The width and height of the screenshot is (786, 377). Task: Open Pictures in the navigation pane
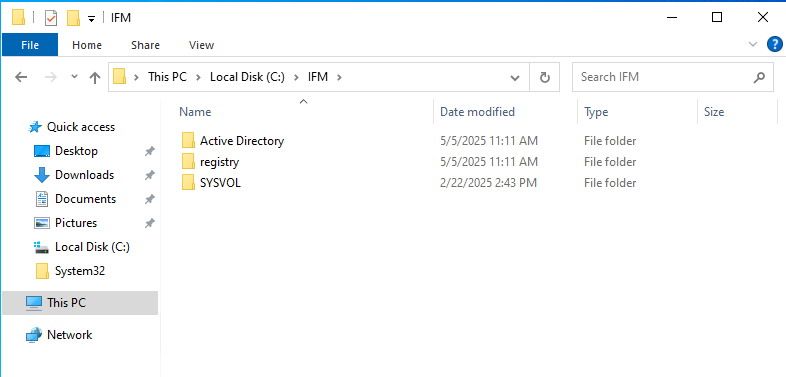tap(76, 223)
